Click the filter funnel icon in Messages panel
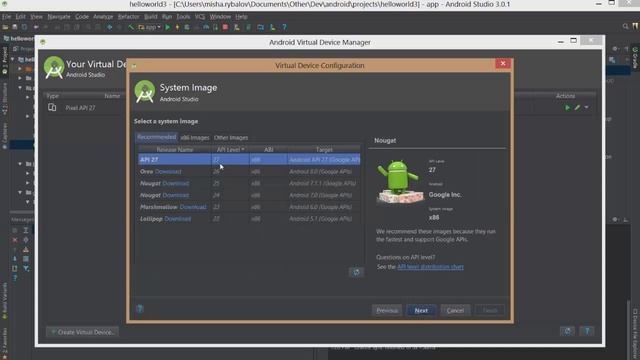The width and height of the screenshot is (640, 360). click(x=26, y=268)
